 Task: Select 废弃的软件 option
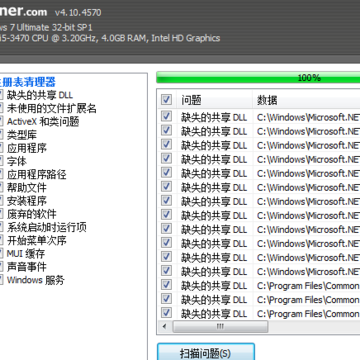pos(32,214)
